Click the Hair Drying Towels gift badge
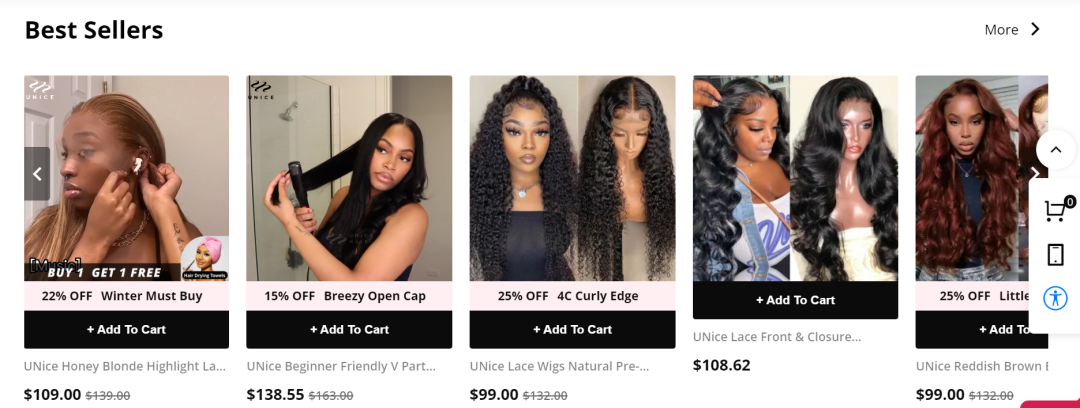The height and width of the screenshot is (408, 1080). tap(205, 258)
